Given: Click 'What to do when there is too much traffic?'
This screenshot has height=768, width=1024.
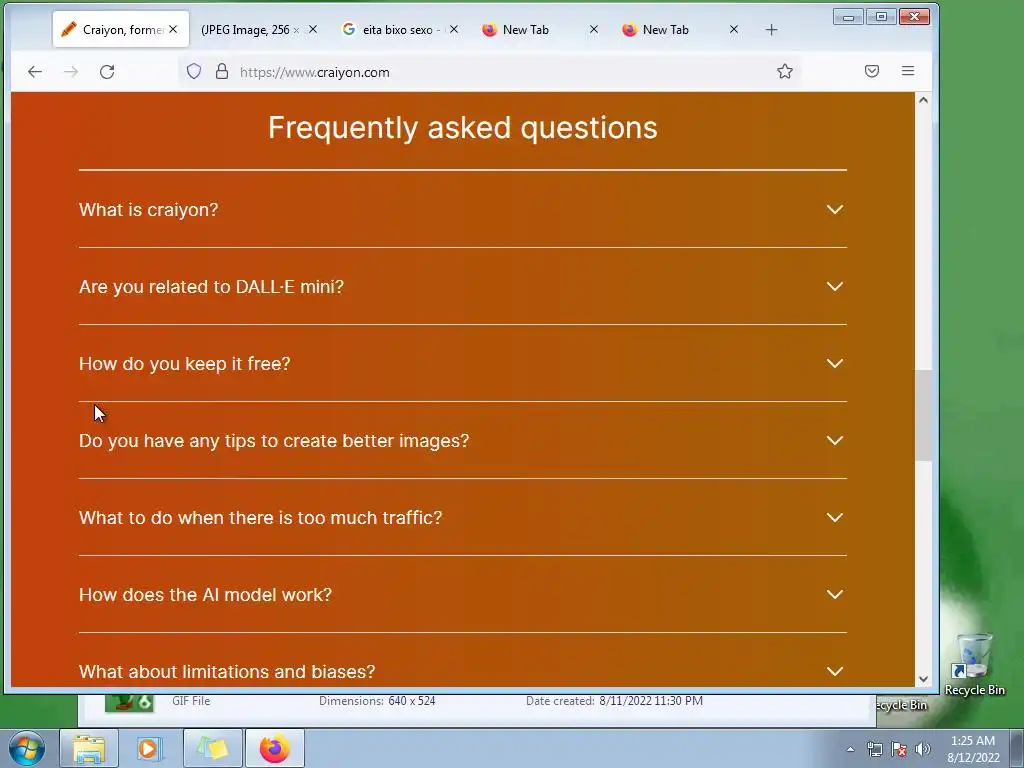Looking at the screenshot, I should 260,518.
